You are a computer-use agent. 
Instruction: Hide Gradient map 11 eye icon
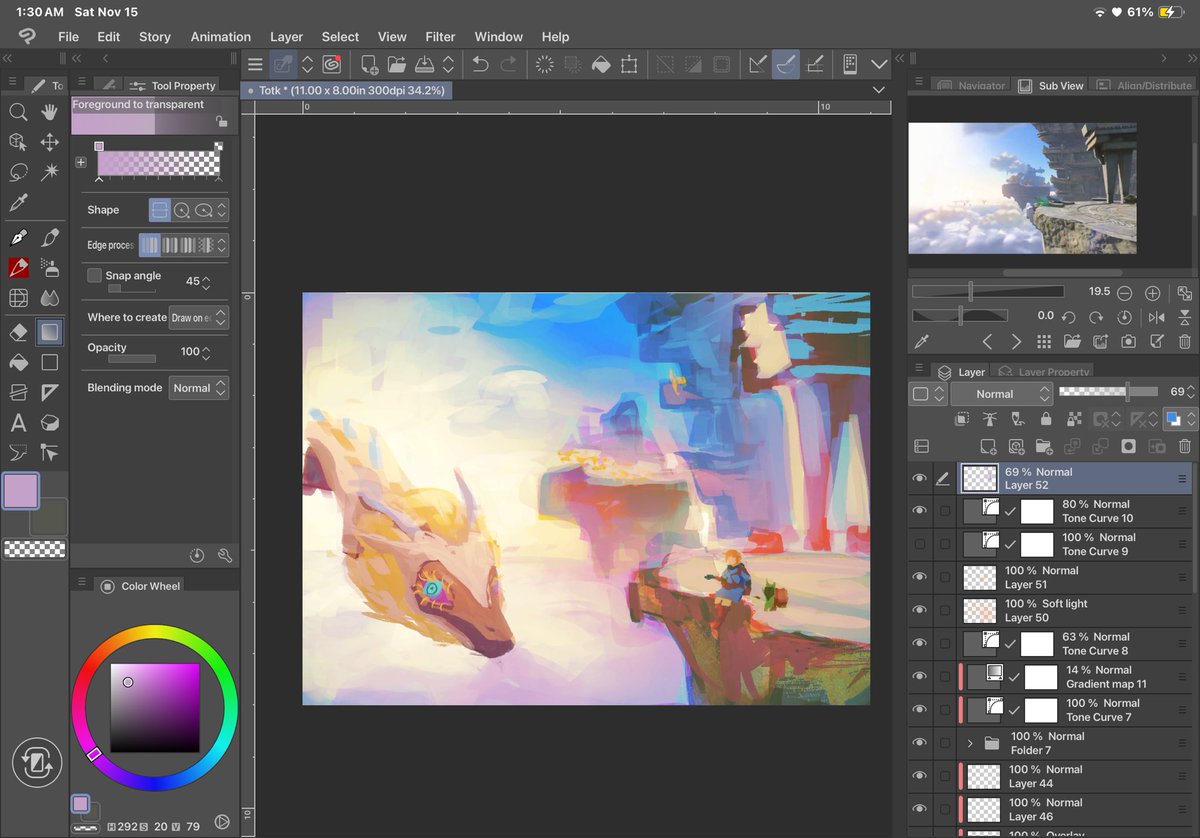click(x=919, y=676)
